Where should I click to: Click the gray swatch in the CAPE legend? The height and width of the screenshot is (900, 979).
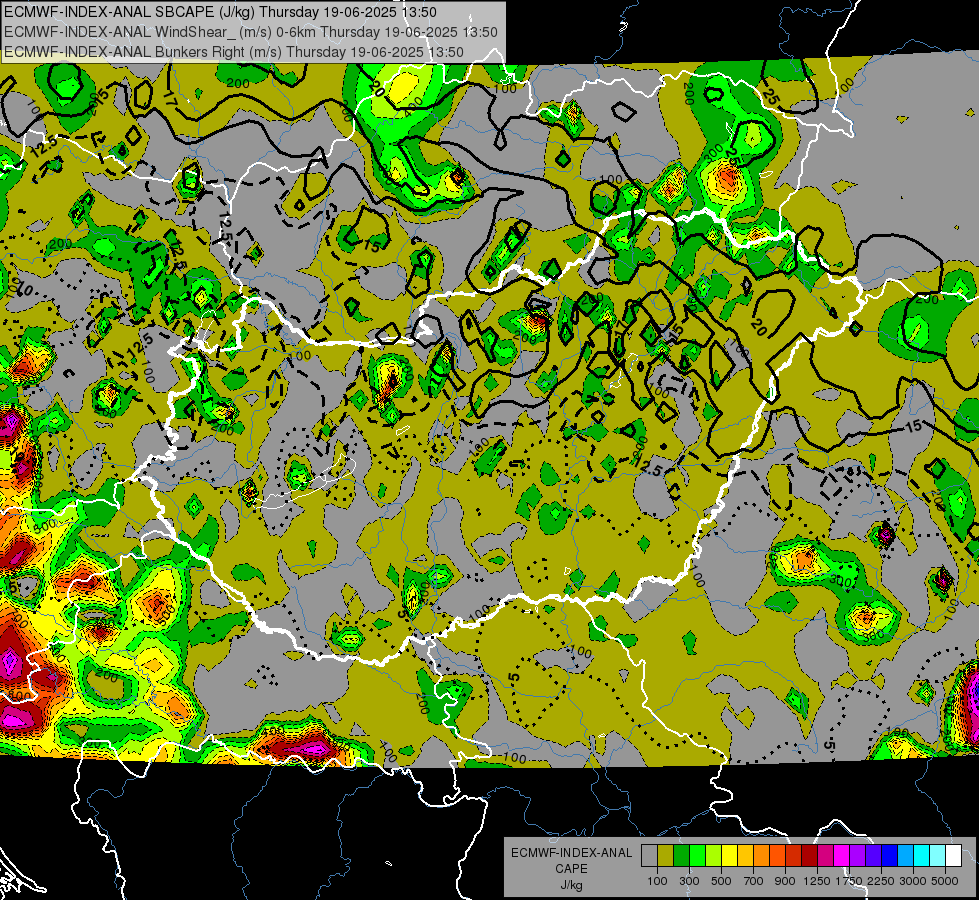point(649,856)
